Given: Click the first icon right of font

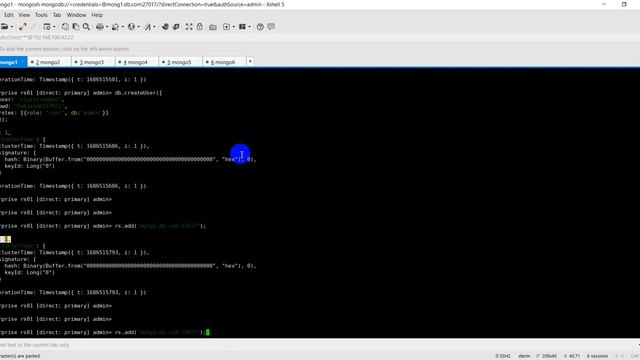Looking at the screenshot, I should coord(165,27).
